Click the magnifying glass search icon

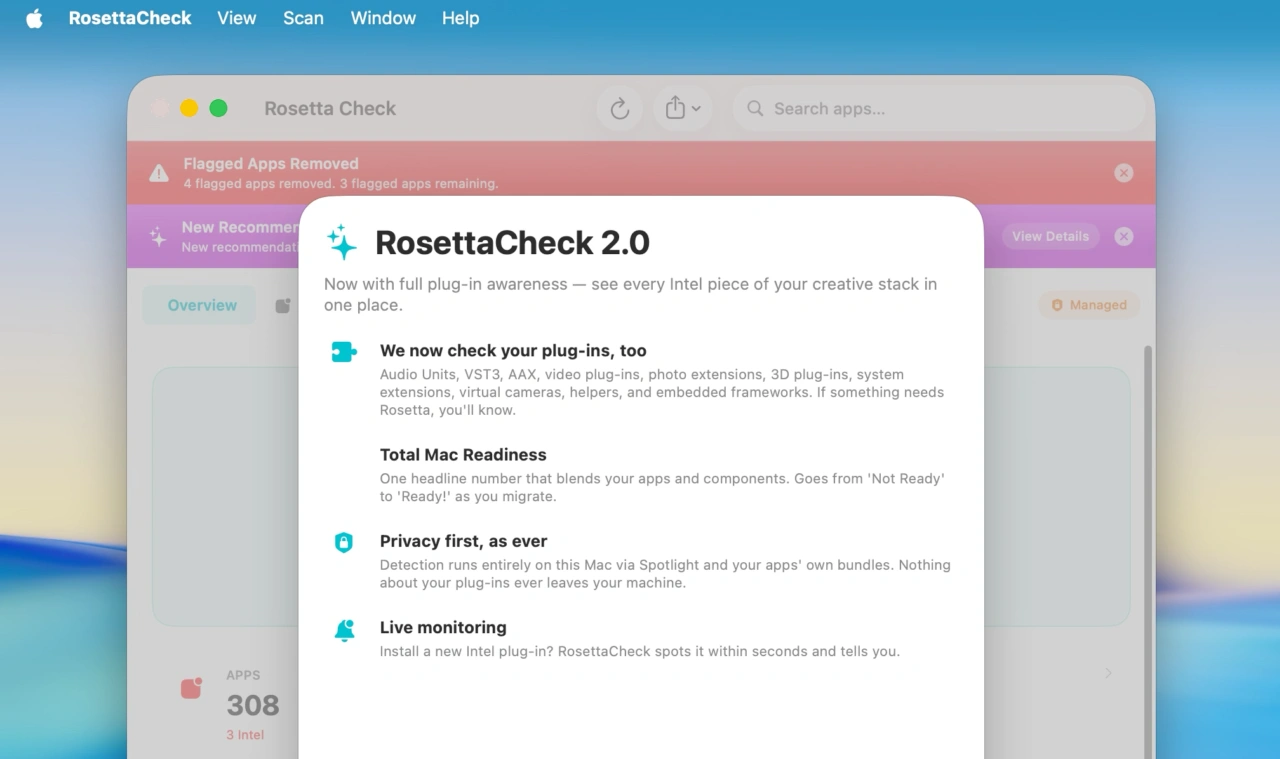point(755,108)
